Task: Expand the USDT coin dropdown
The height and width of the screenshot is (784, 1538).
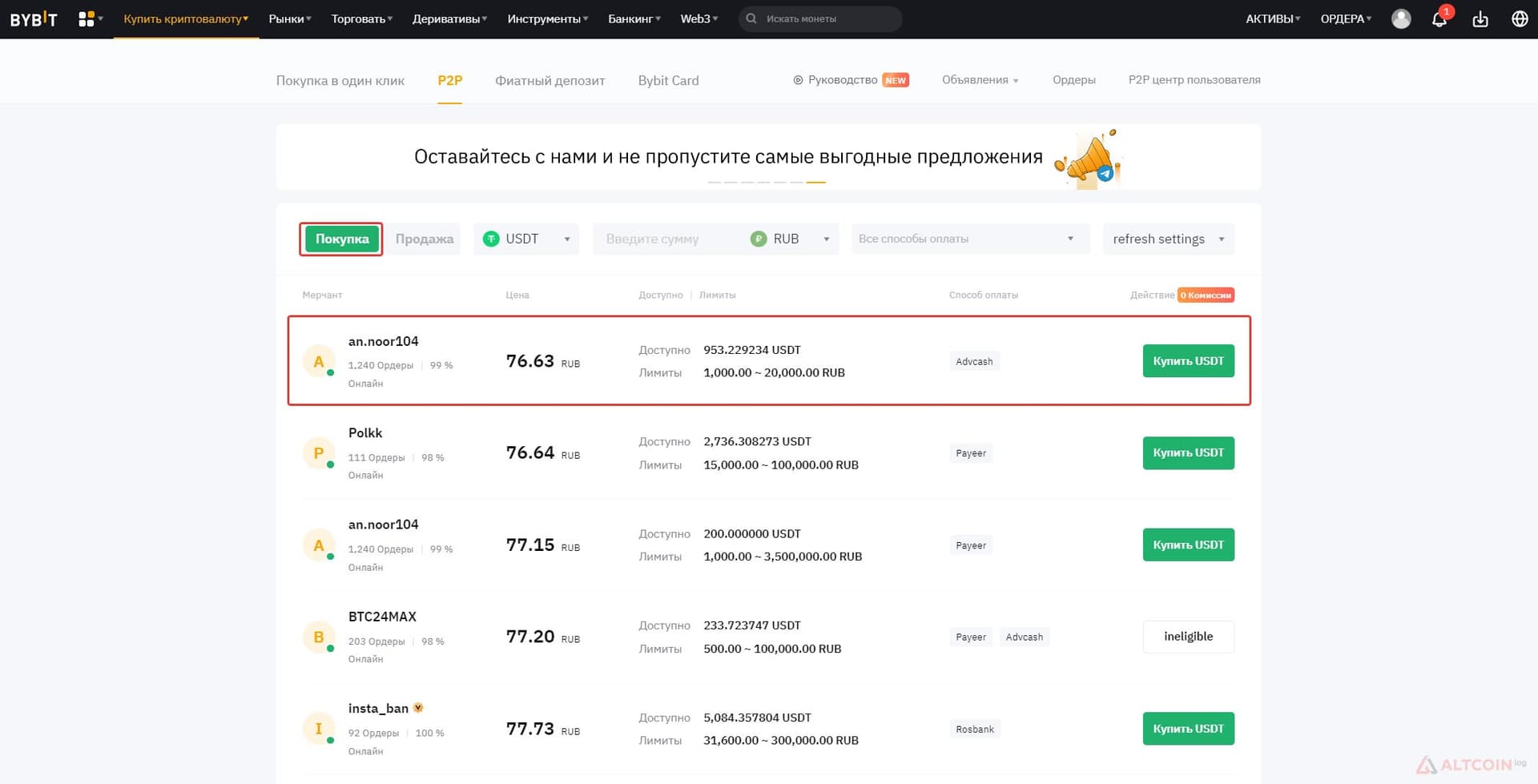Action: (x=526, y=239)
